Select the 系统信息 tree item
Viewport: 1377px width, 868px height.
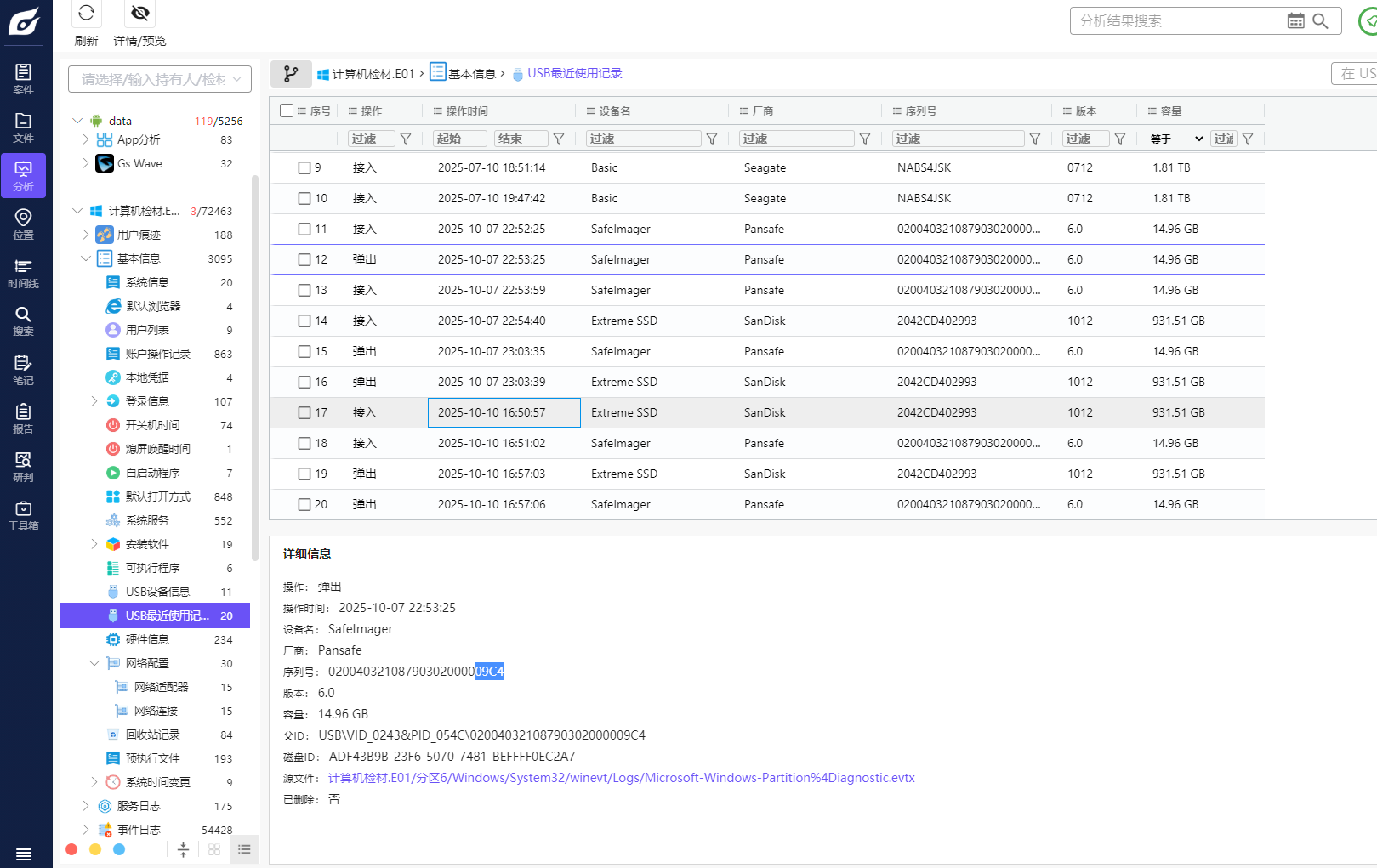click(147, 282)
